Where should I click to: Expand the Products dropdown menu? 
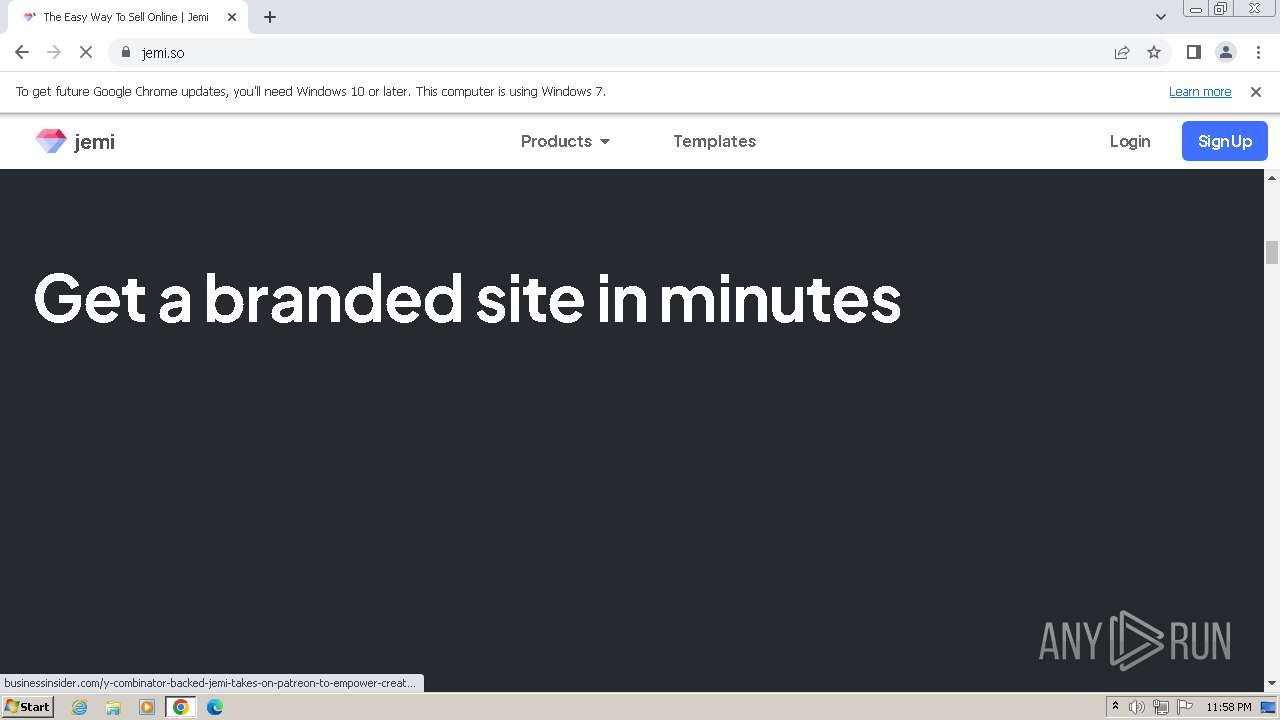pyautogui.click(x=565, y=141)
